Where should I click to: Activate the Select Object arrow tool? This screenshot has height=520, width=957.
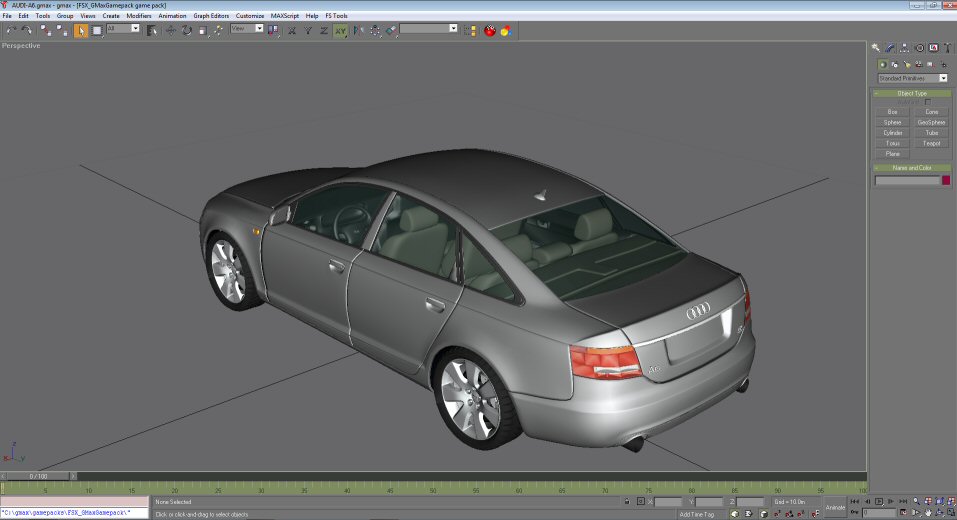point(81,31)
